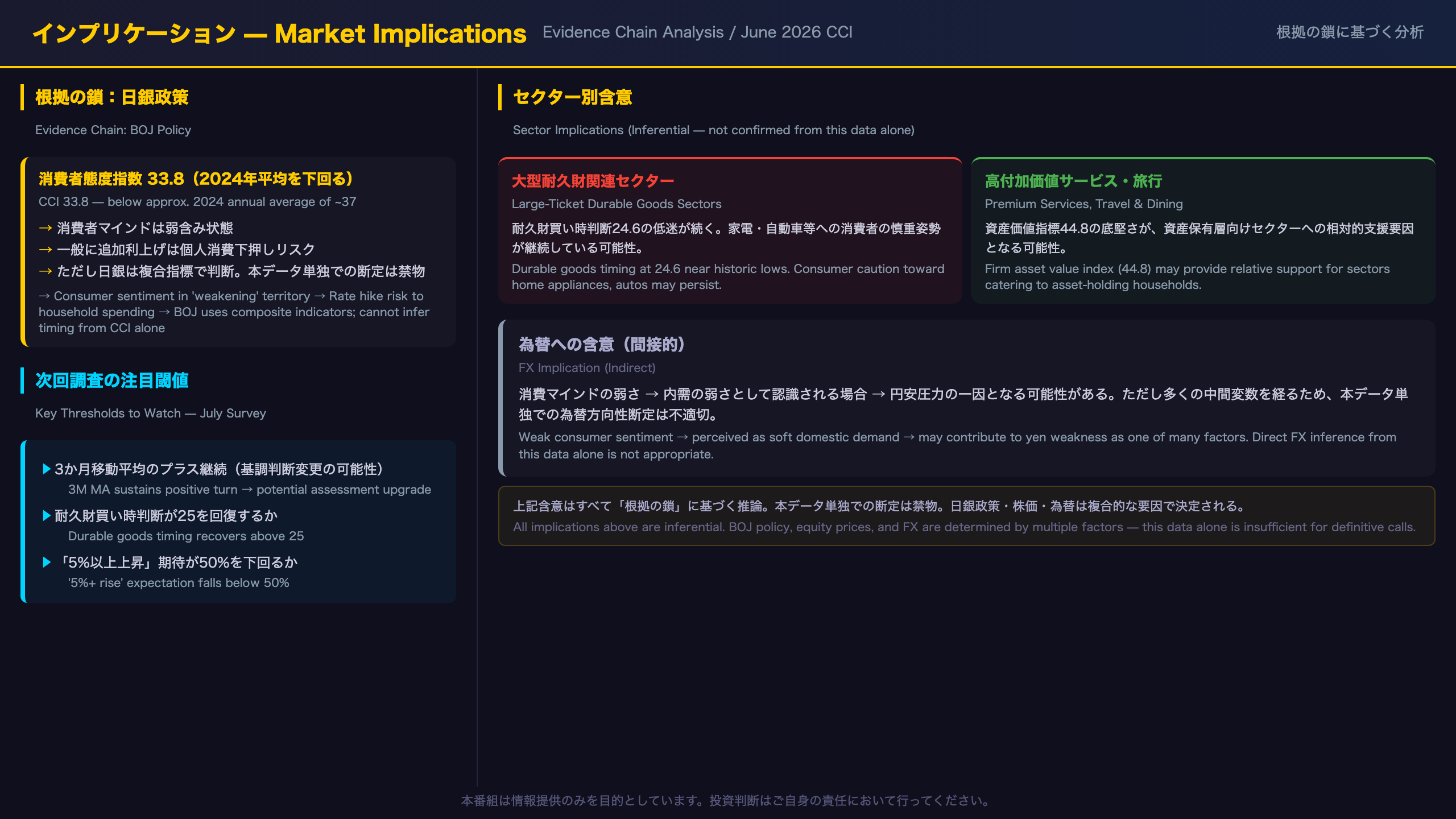This screenshot has width=1456, height=819.
Task: Select the '3か月移動平均のプラス継続' threshold line
Action: (x=219, y=469)
